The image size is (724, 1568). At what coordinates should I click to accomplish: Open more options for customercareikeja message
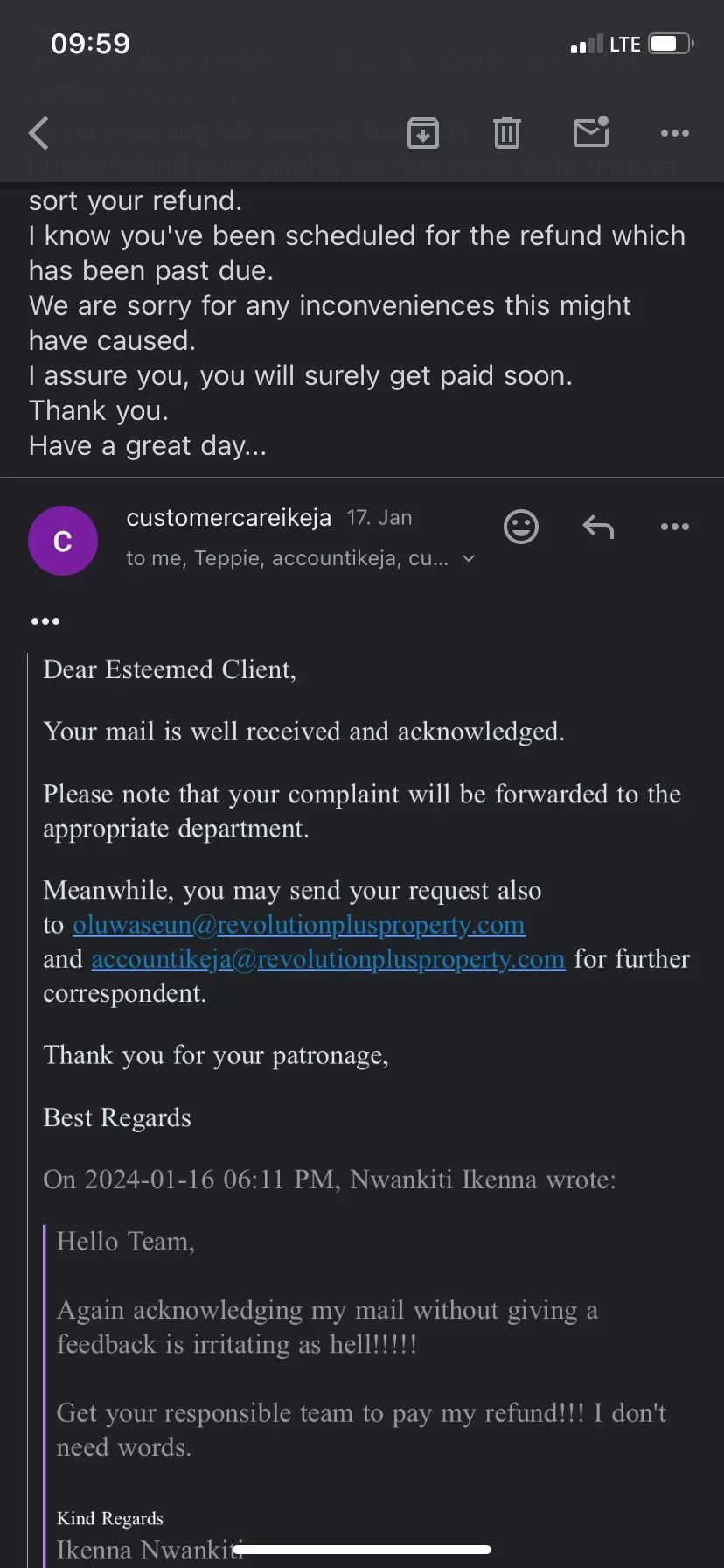click(674, 527)
